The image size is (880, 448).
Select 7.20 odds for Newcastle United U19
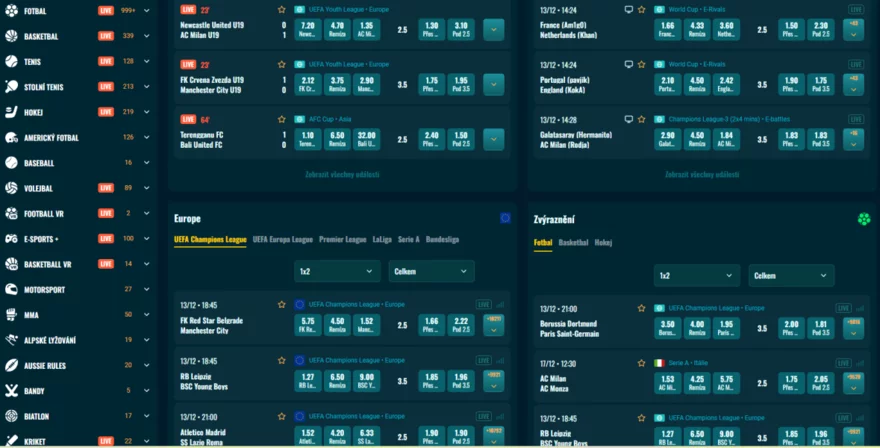click(308, 29)
